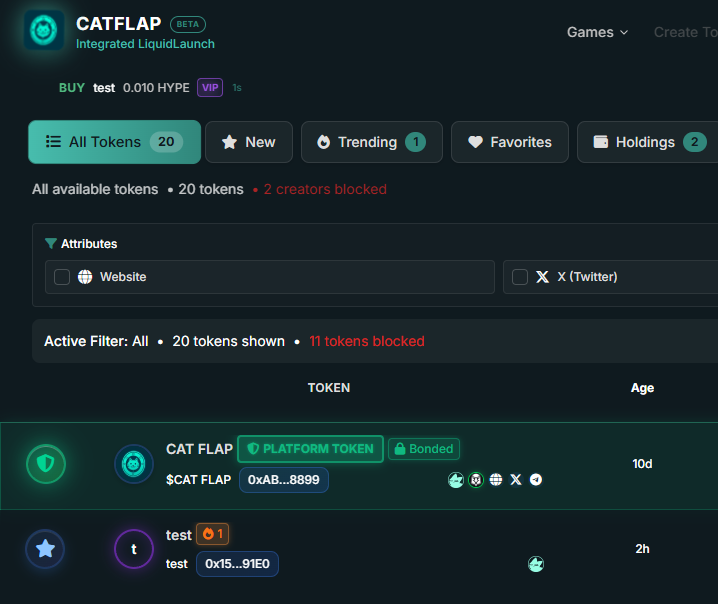Screen dimensions: 718x604
Task: Copy the contract address 0x15...91E0
Action: 237,564
